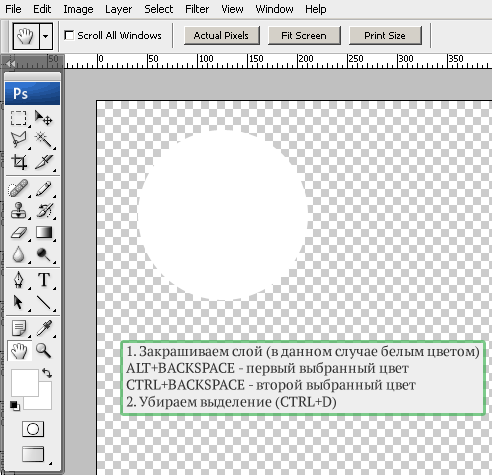The image size is (492, 475).
Task: Open the Hand tool preset dropdown arrow
Action: pos(46,36)
